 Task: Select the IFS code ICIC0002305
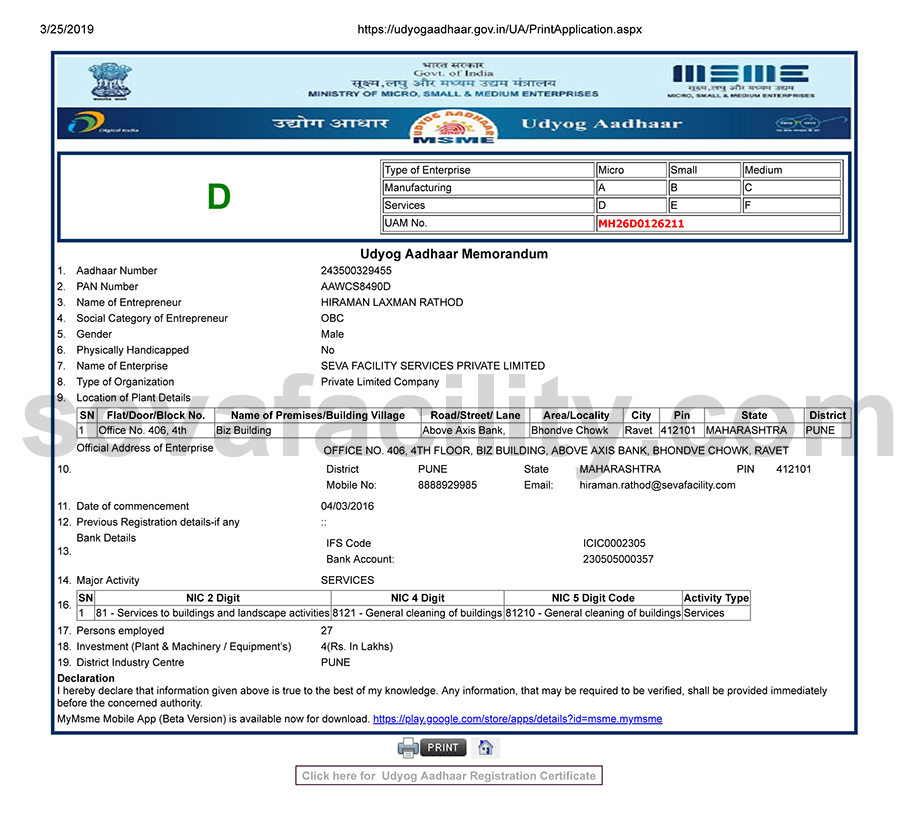[x=614, y=543]
